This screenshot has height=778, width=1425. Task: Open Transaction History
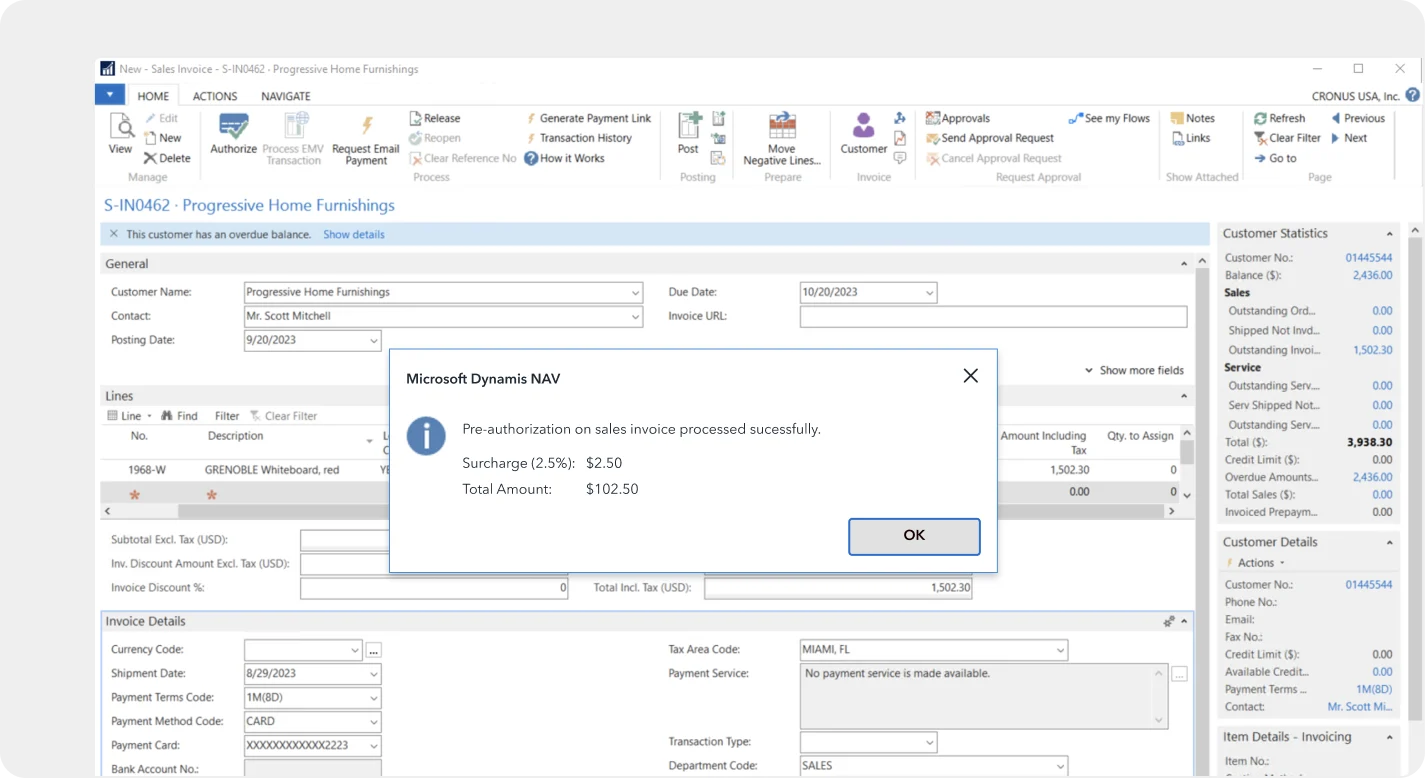579,138
